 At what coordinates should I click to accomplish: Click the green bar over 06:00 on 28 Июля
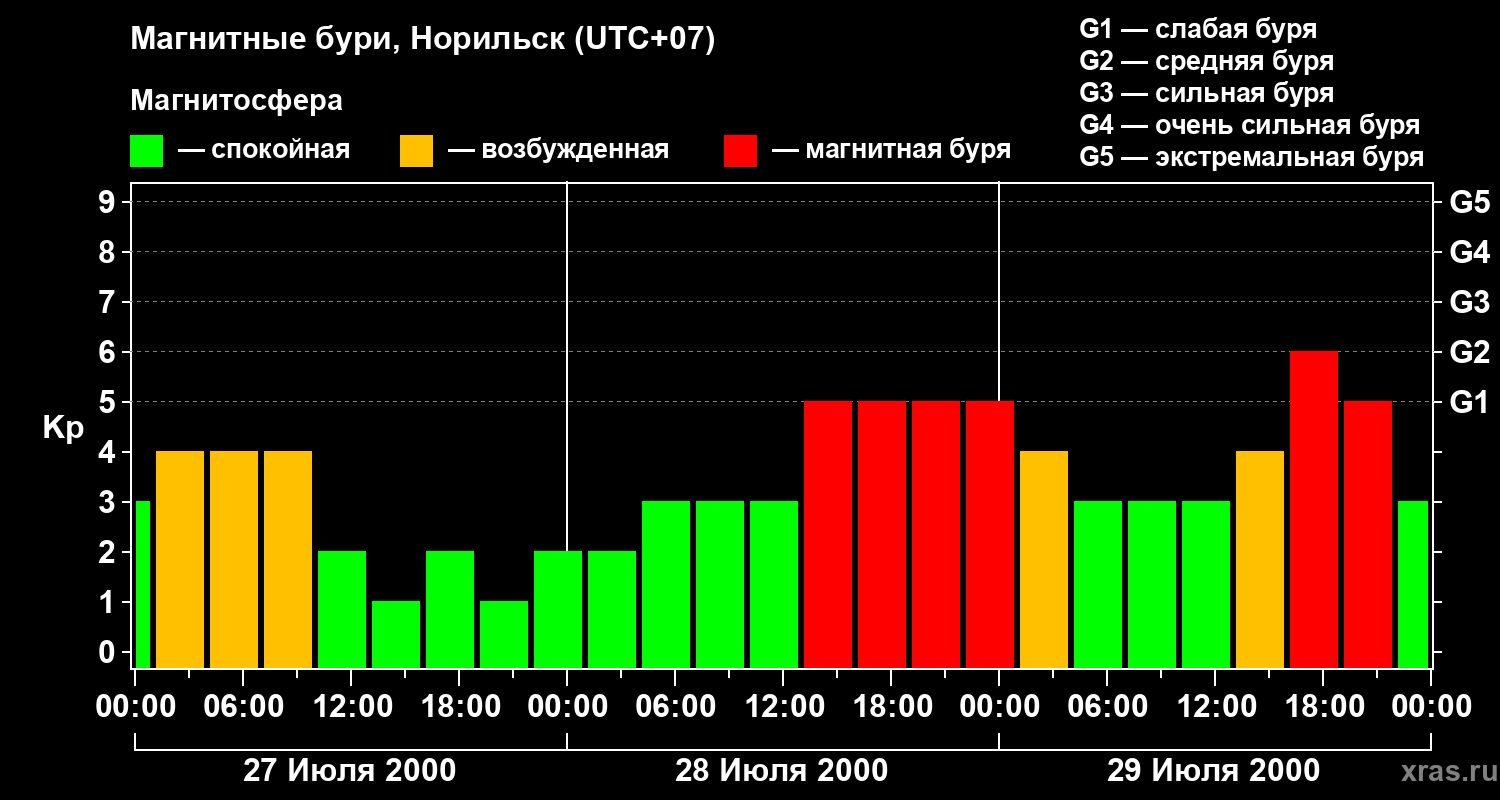click(666, 584)
